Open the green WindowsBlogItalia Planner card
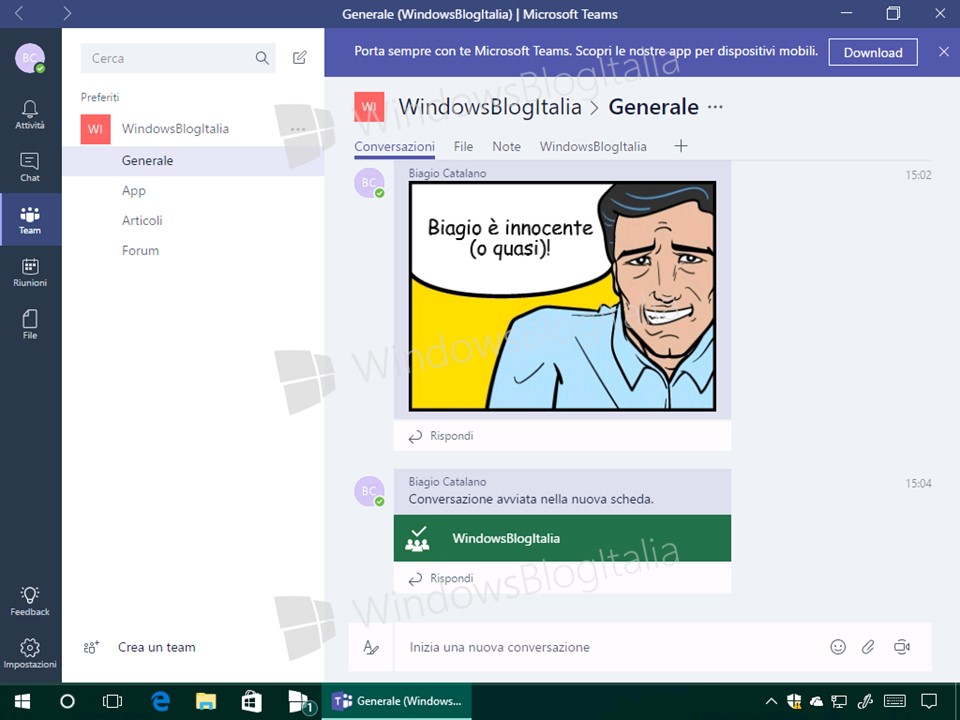 click(562, 538)
